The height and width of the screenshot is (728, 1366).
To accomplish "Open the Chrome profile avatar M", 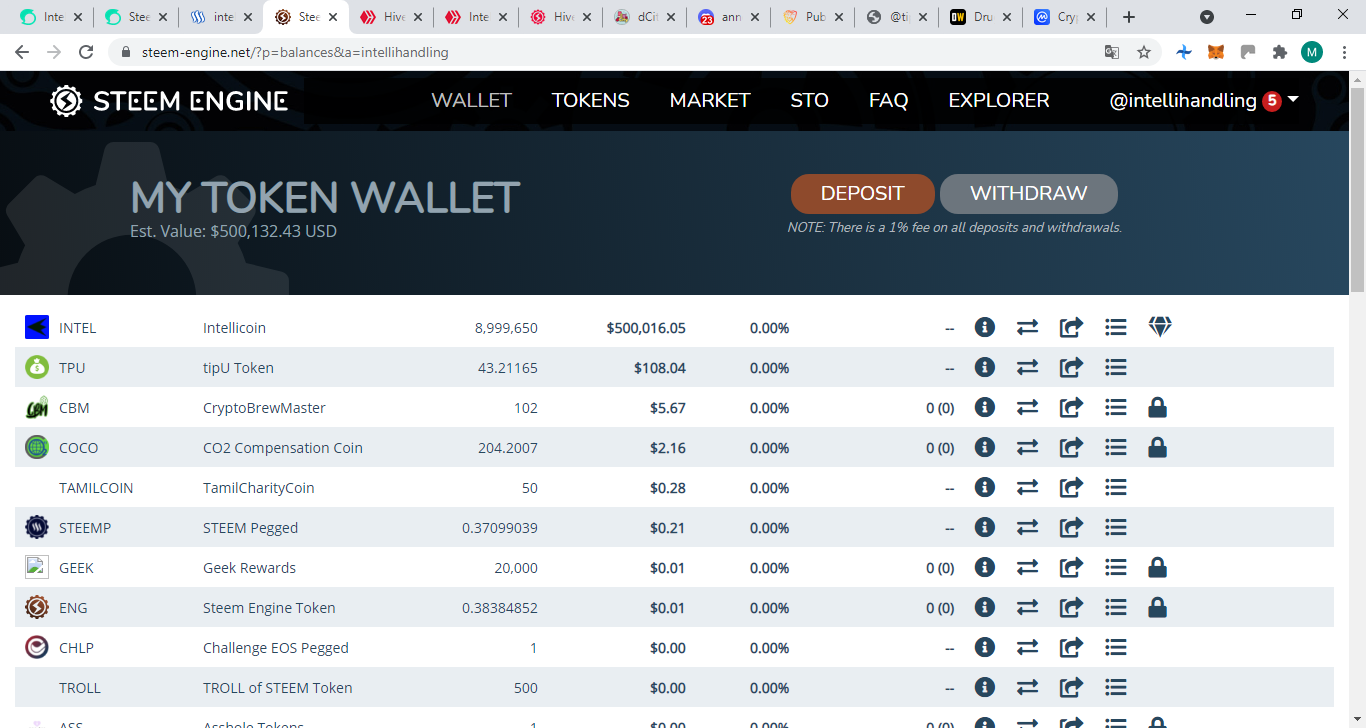I will [1312, 52].
